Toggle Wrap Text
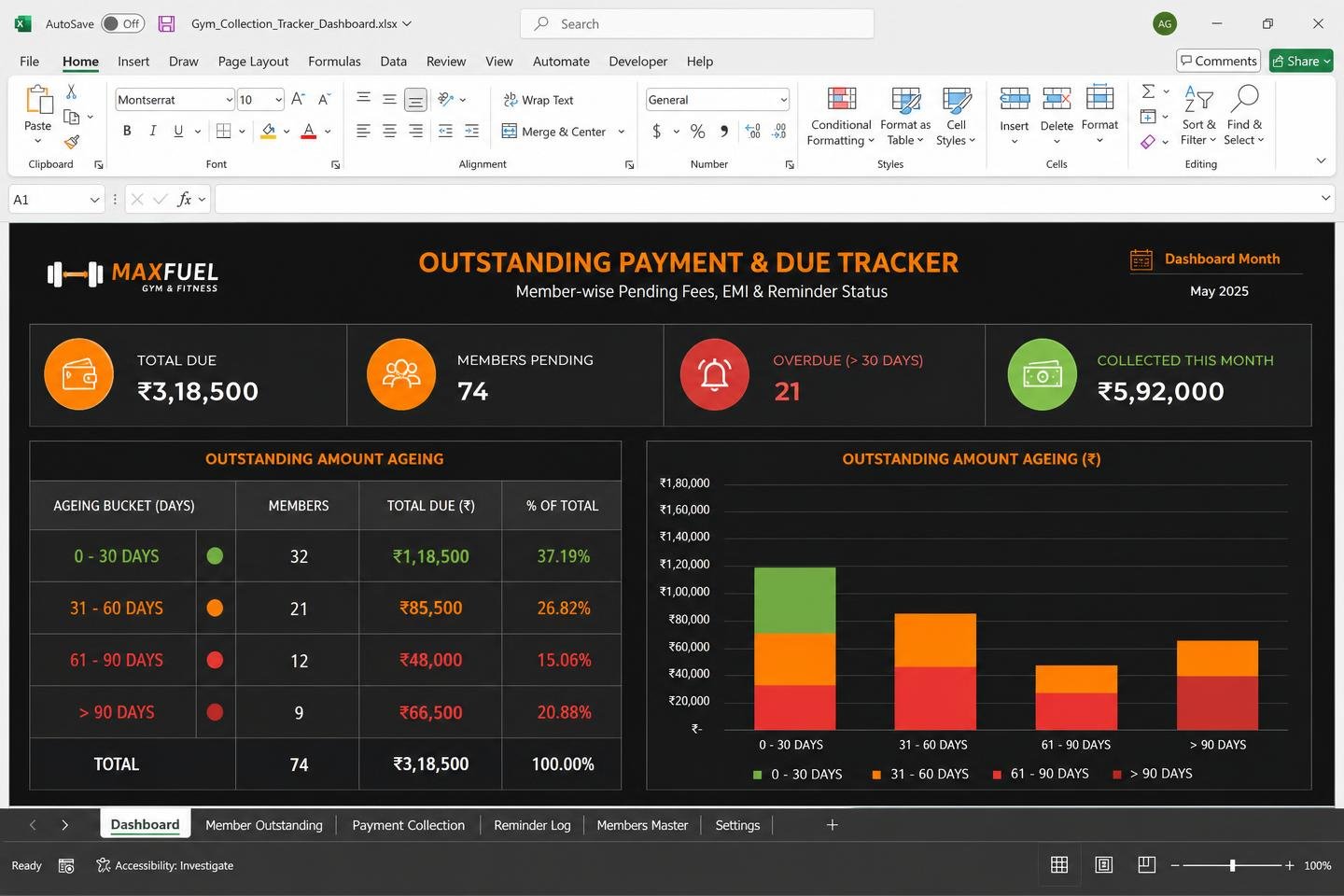1344x896 pixels. tap(539, 100)
